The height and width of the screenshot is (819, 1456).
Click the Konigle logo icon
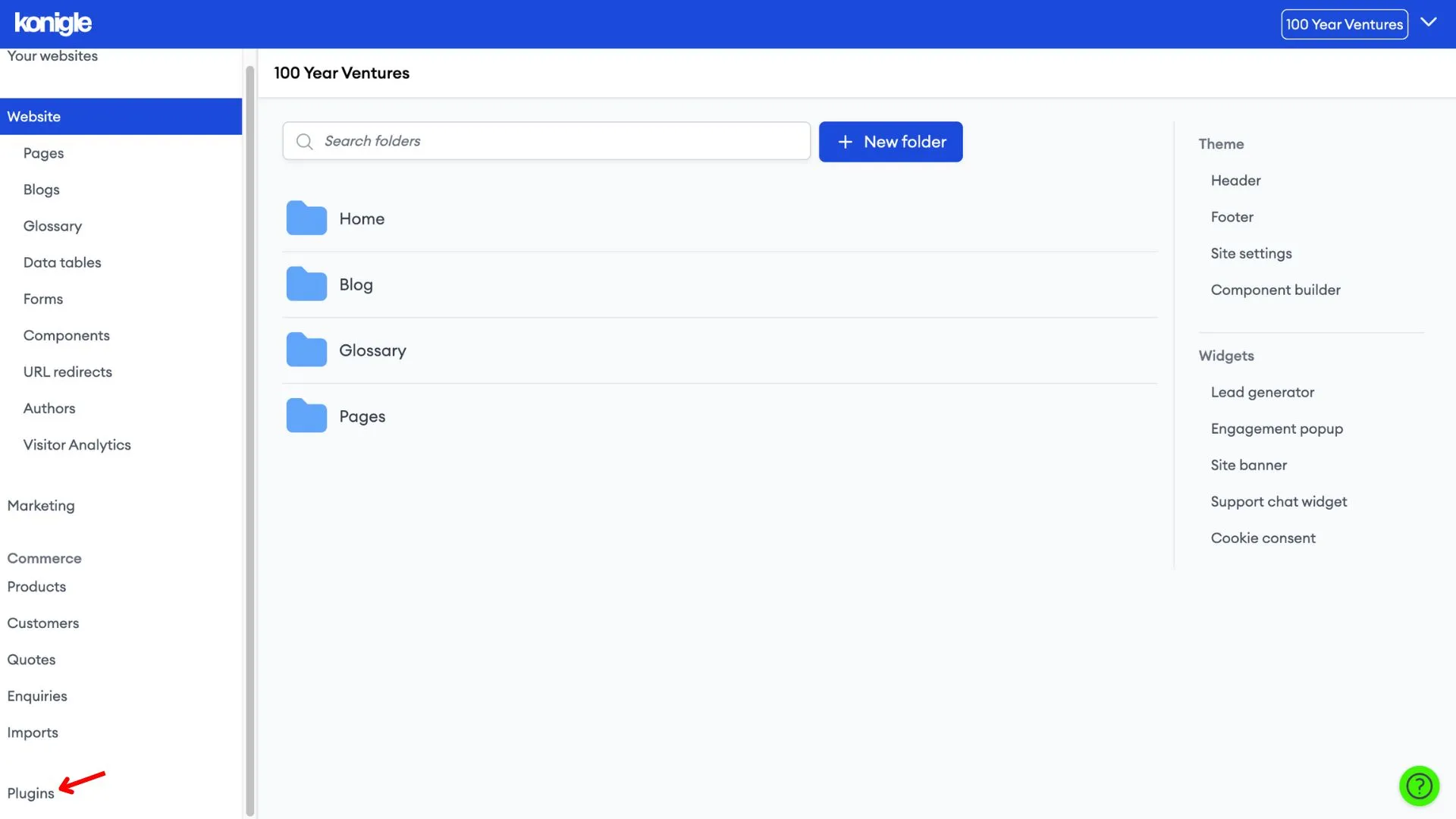tap(54, 23)
